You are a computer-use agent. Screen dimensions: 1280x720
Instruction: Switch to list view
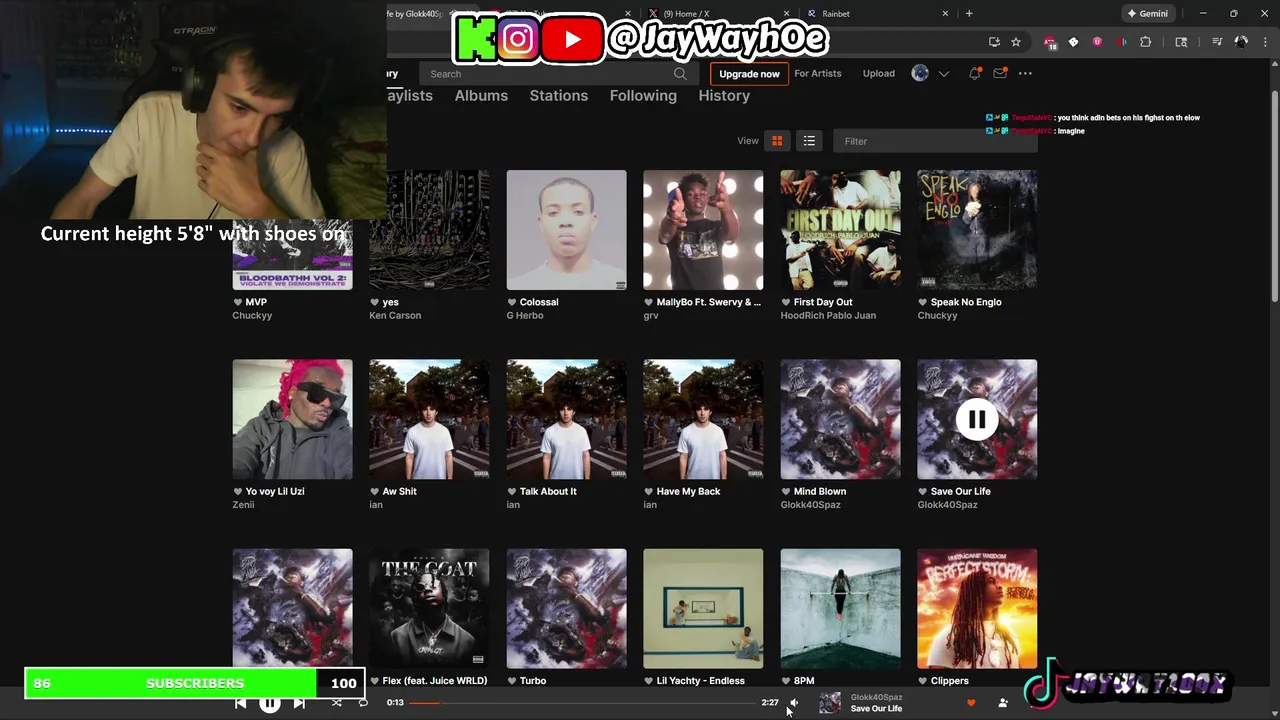809,141
